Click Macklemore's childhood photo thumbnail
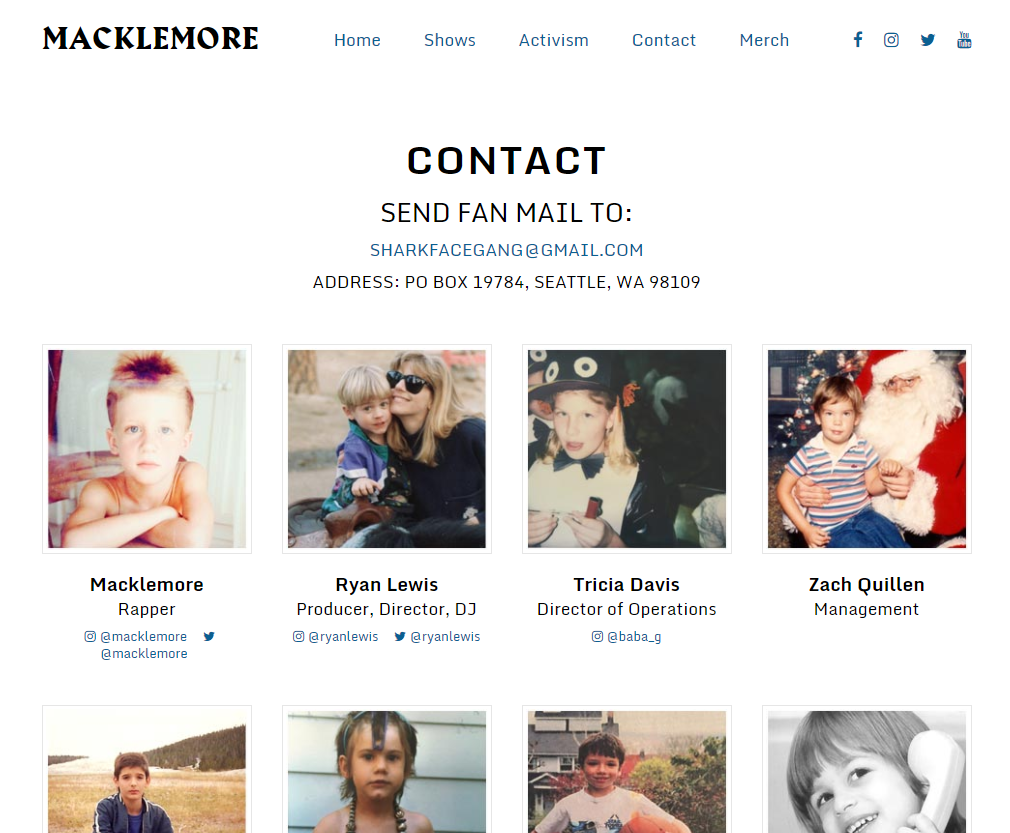Image resolution: width=1010 pixels, height=833 pixels. click(147, 449)
